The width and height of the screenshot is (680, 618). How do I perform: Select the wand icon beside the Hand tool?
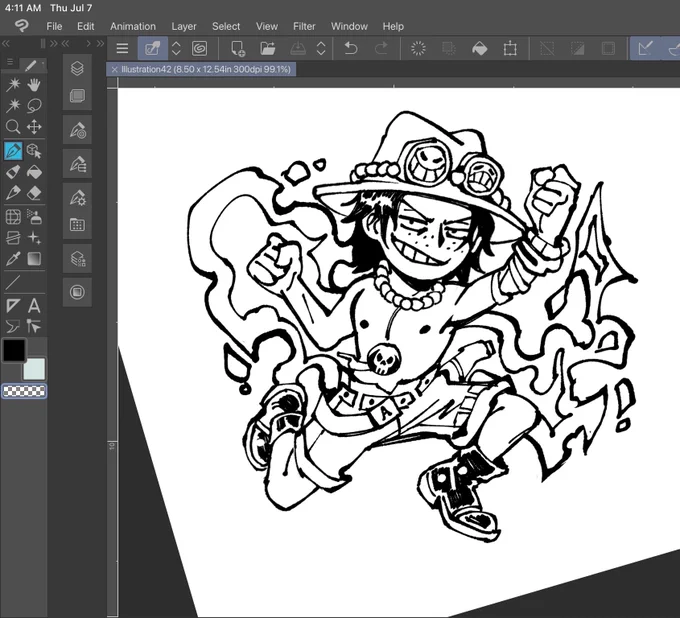click(x=13, y=85)
